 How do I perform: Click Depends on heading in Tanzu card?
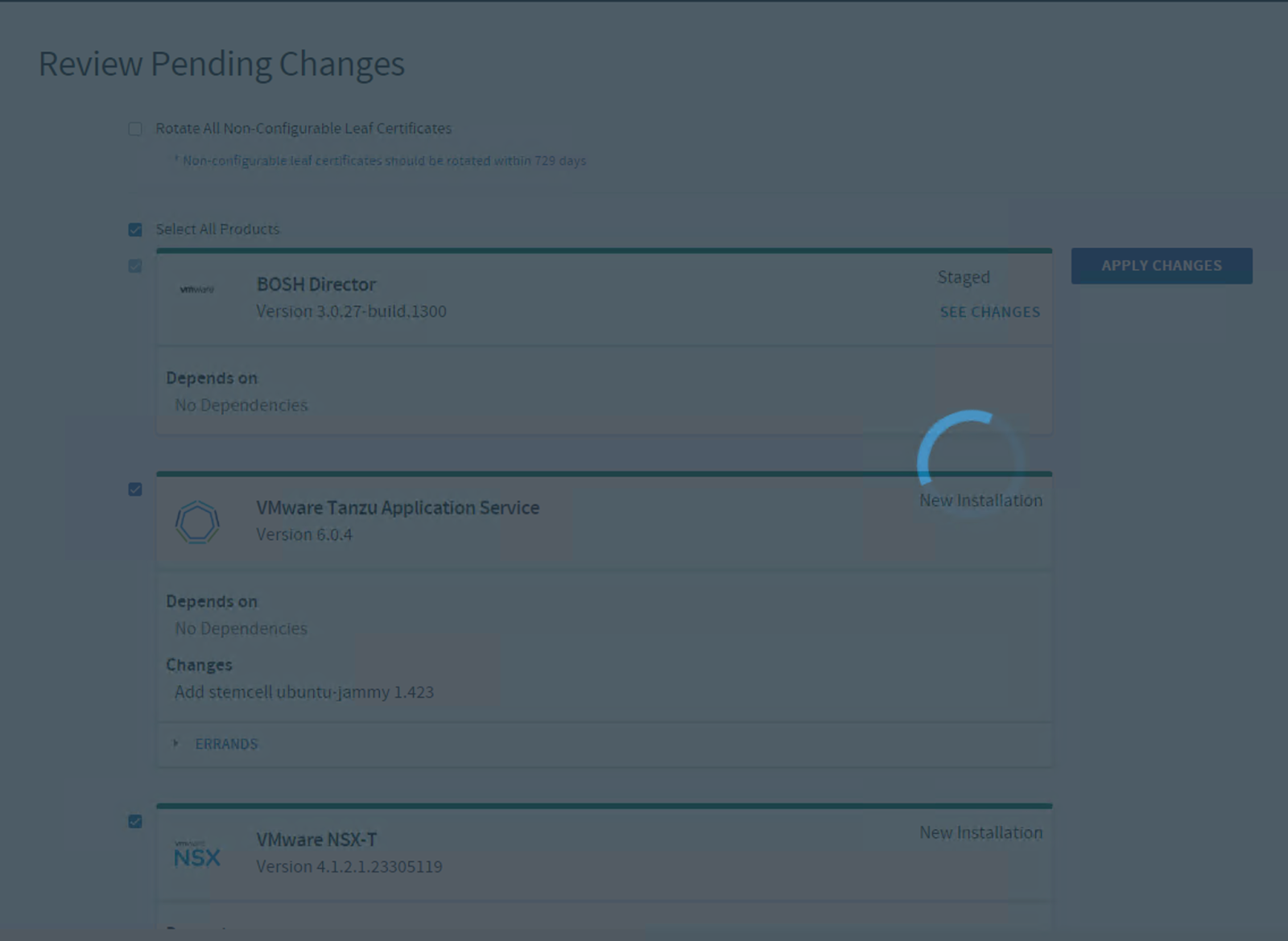[212, 601]
